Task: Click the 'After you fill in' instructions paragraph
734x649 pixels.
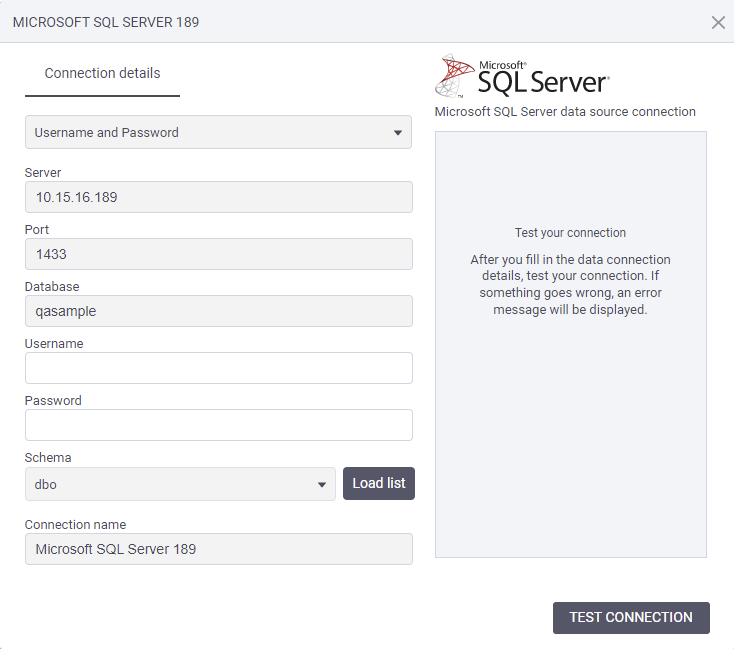Action: tap(570, 284)
